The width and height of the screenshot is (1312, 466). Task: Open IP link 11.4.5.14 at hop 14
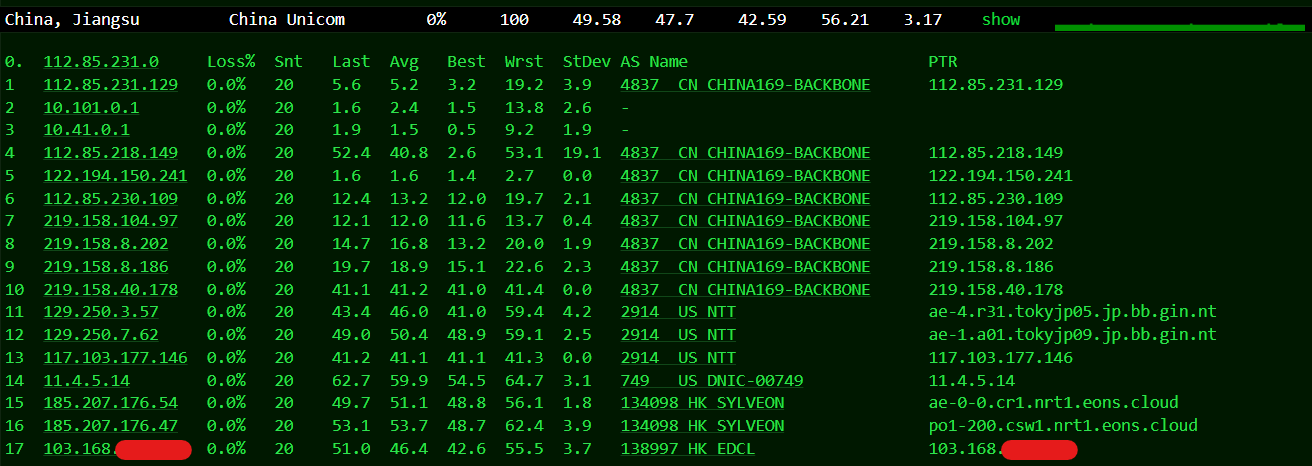[87, 380]
